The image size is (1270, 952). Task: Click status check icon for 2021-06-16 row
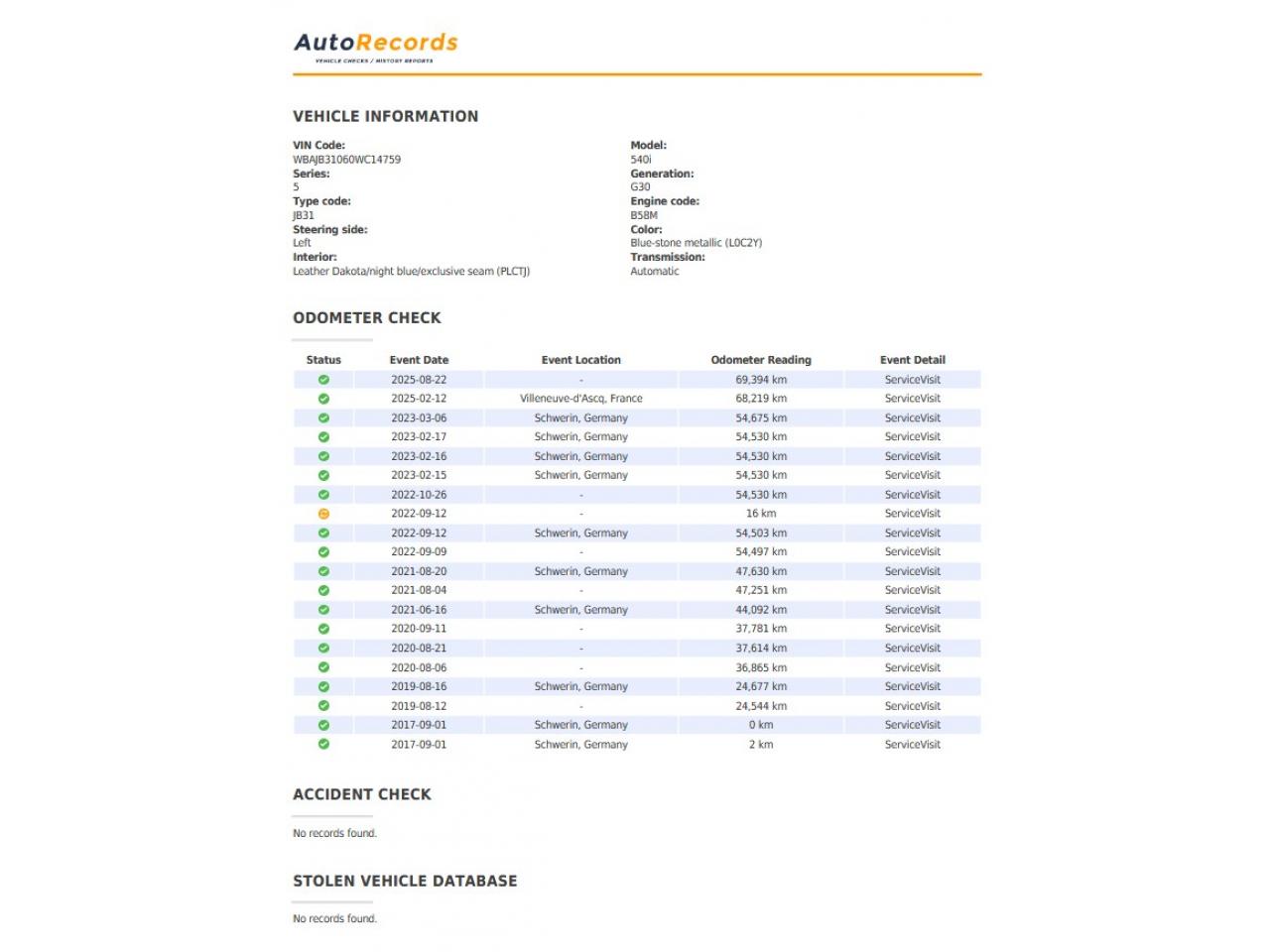click(323, 610)
